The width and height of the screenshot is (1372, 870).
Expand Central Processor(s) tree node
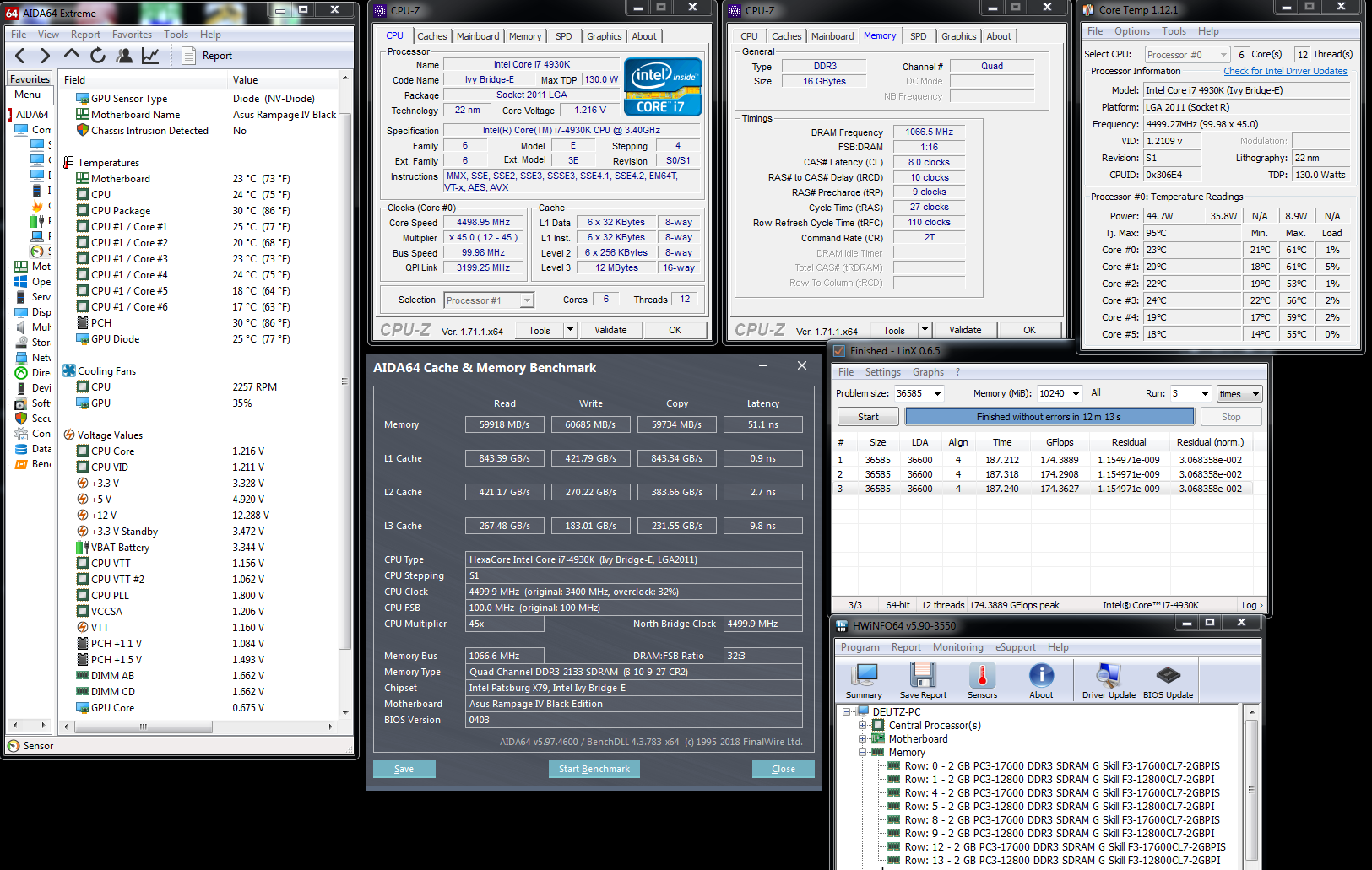(x=863, y=726)
